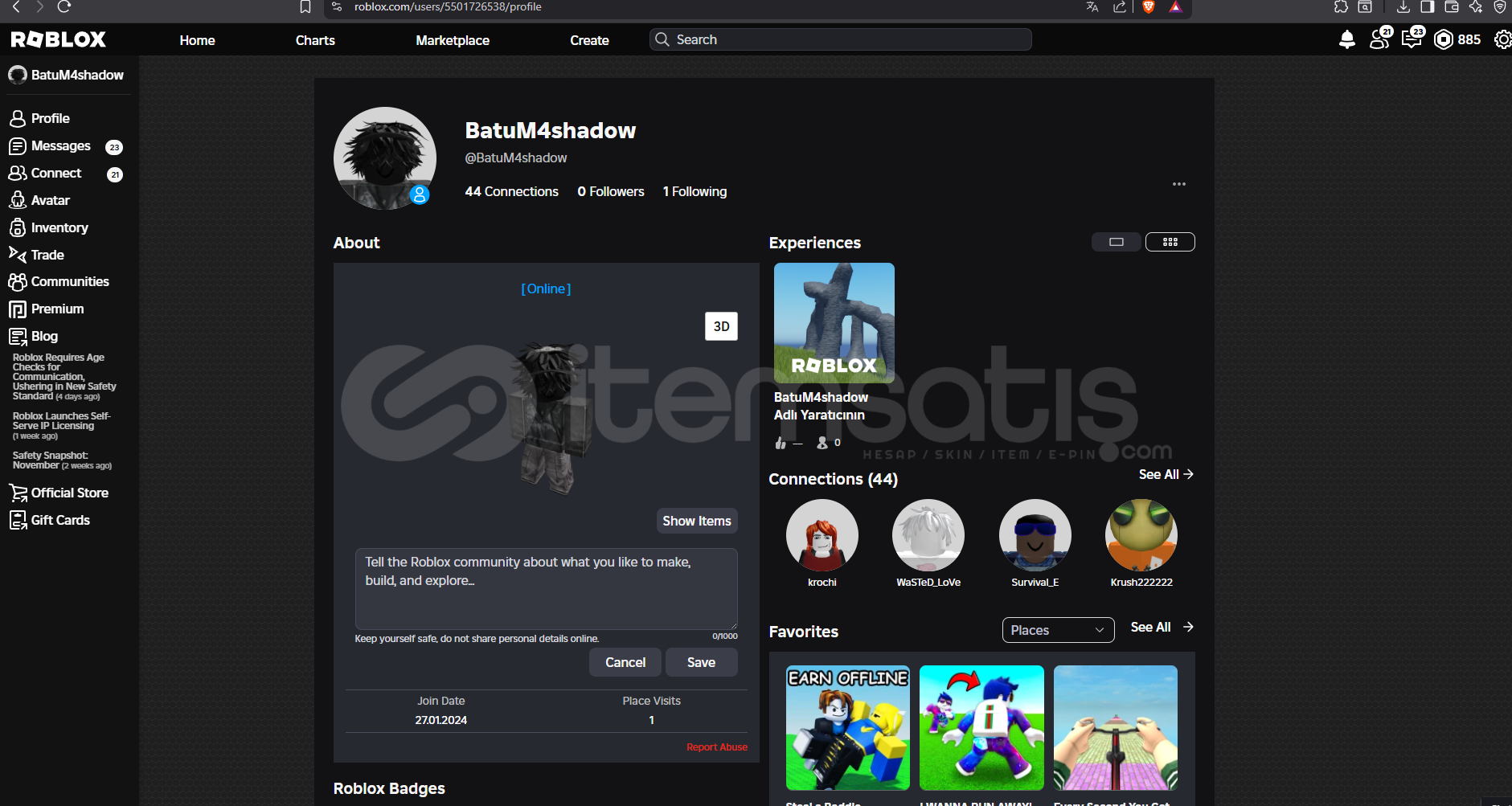Open Official Store in the sidebar

pyautogui.click(x=59, y=493)
